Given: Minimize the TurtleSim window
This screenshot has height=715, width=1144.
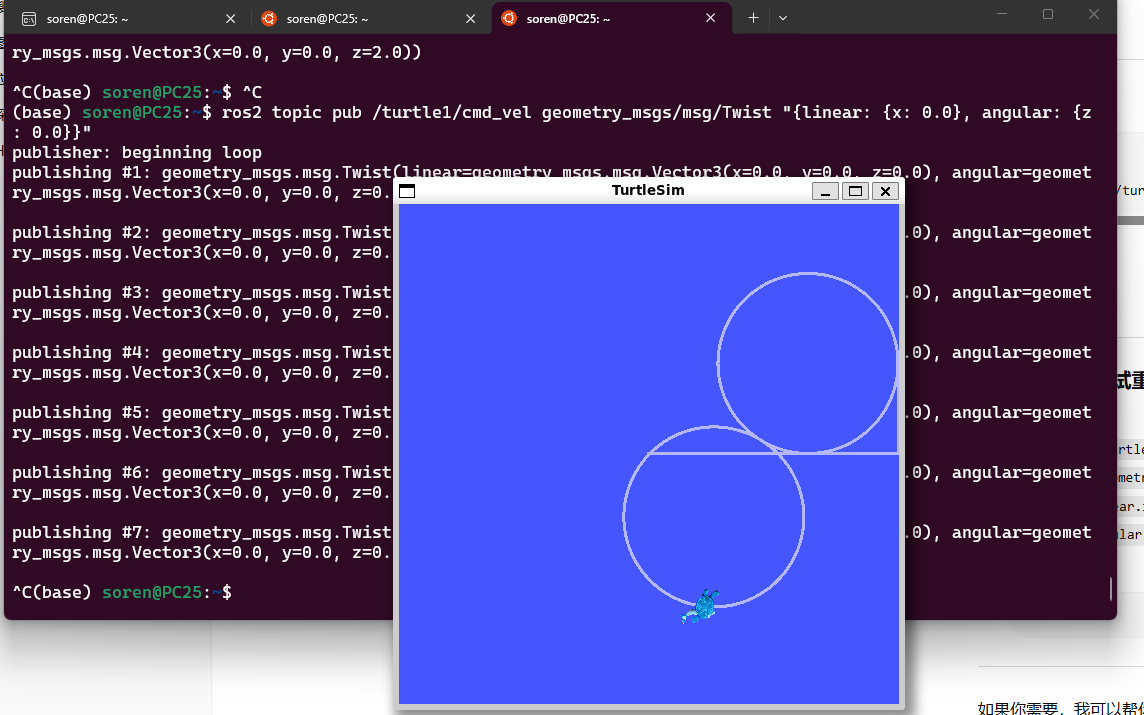Looking at the screenshot, I should coord(825,191).
